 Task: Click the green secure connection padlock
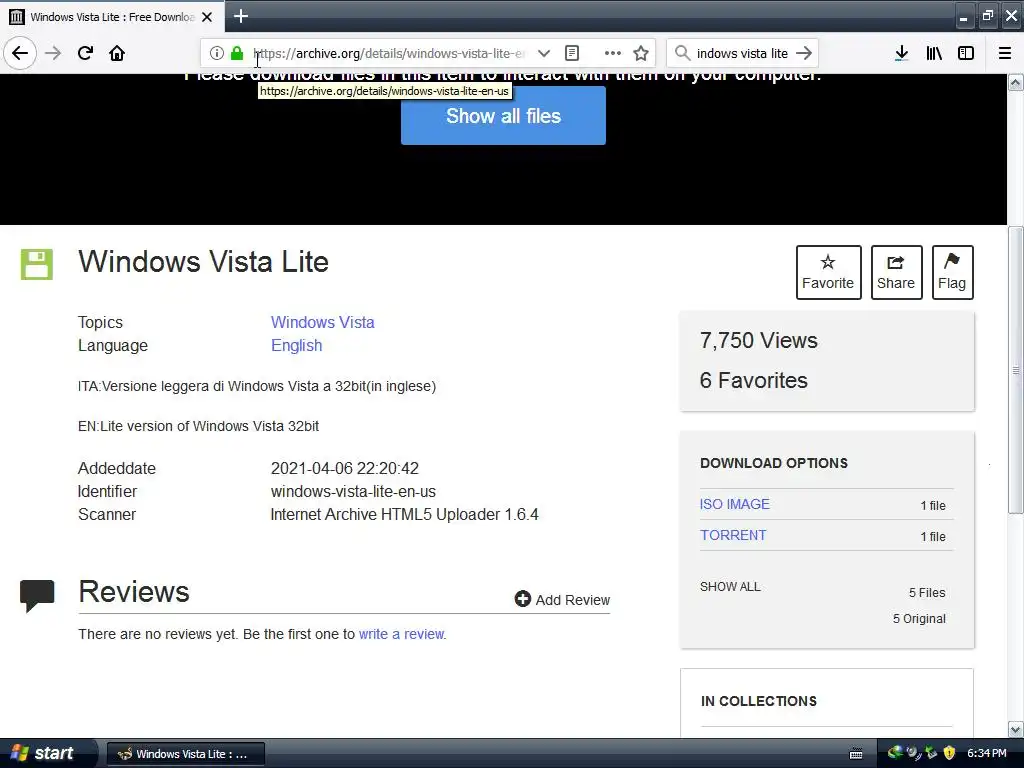237,53
